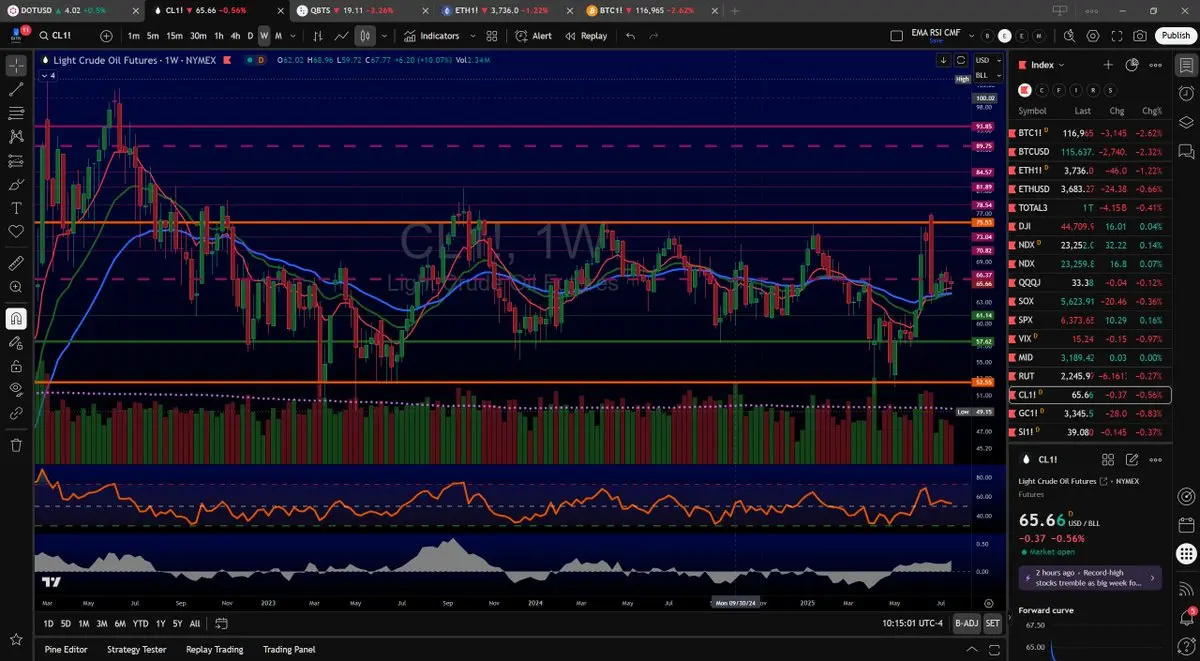
Task: Switch chart to 4h timeframe
Action: click(x=235, y=35)
